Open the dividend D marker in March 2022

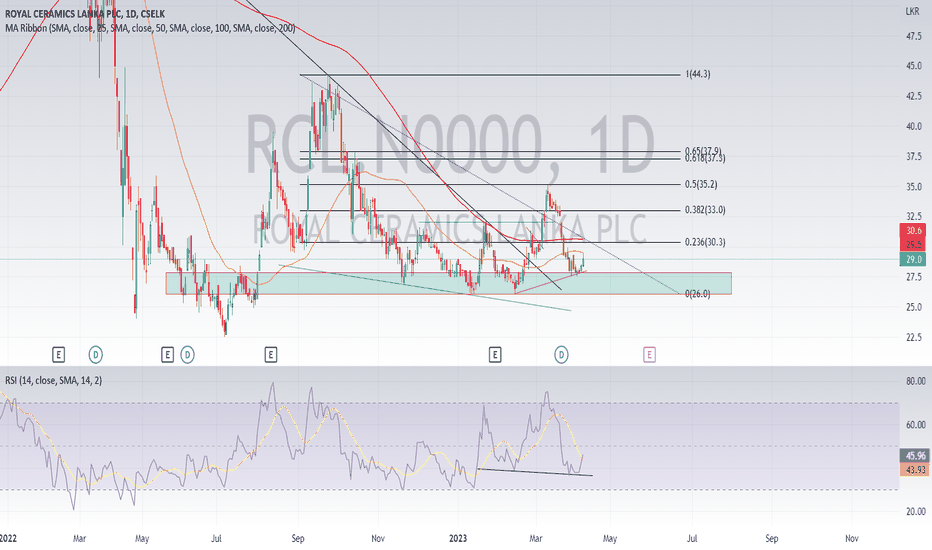coord(95,355)
